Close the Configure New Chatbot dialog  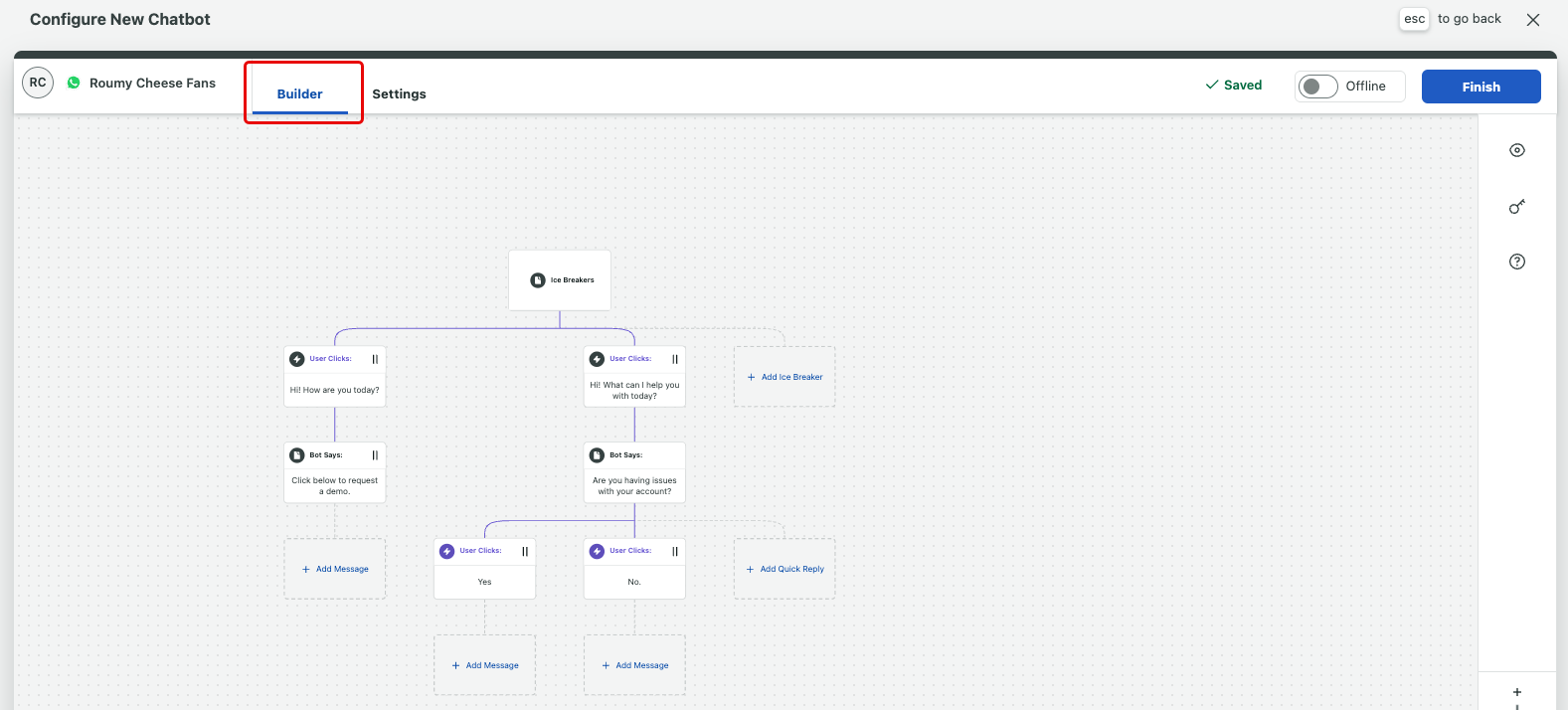tap(1533, 20)
